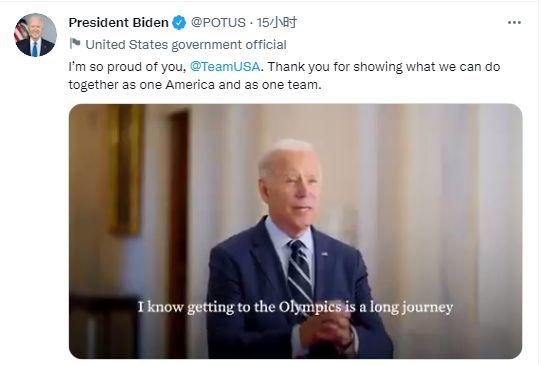
Task: Click the blue verified badge next to President Biden
Action: [x=179, y=23]
